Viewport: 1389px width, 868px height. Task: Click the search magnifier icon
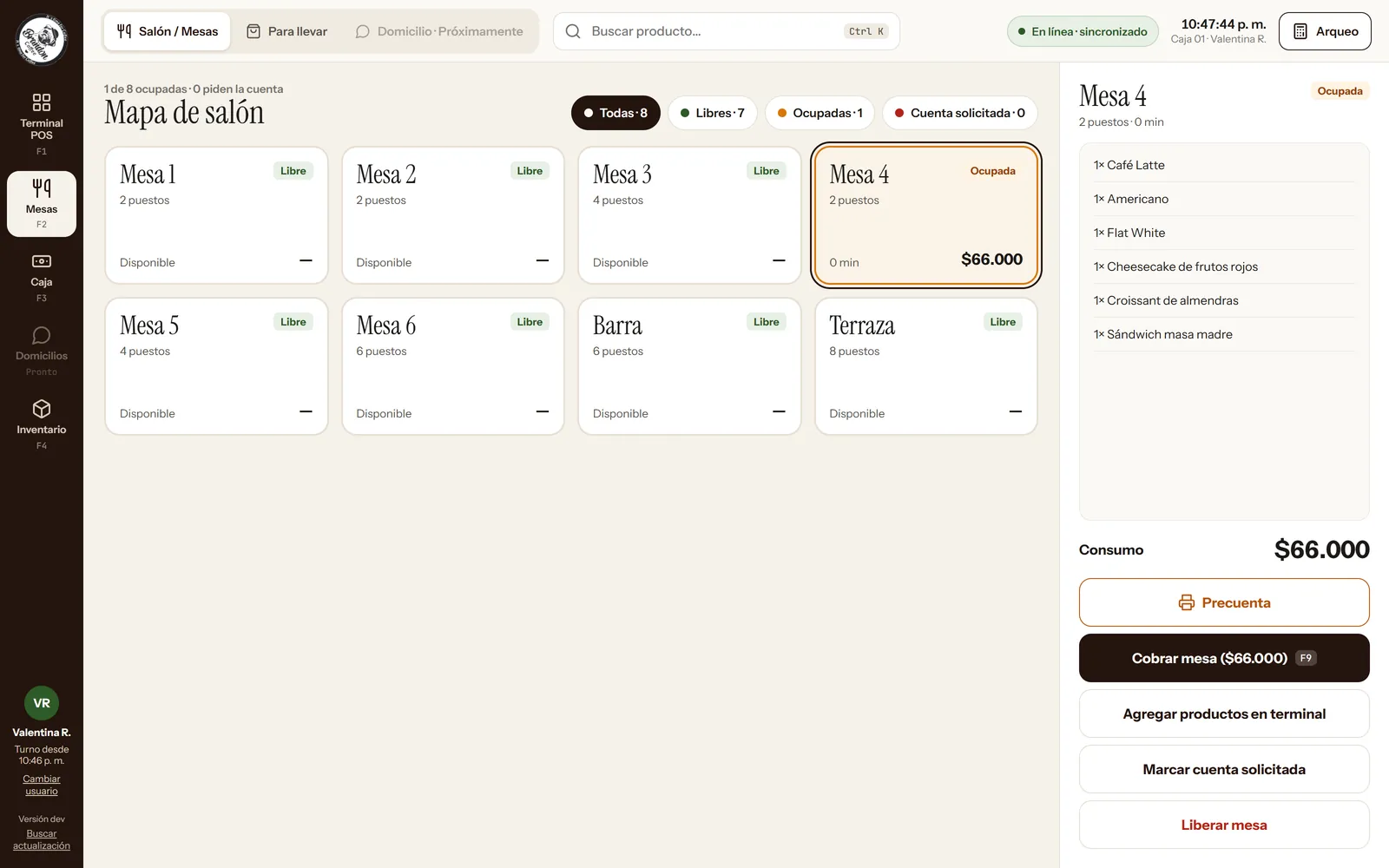[573, 31]
